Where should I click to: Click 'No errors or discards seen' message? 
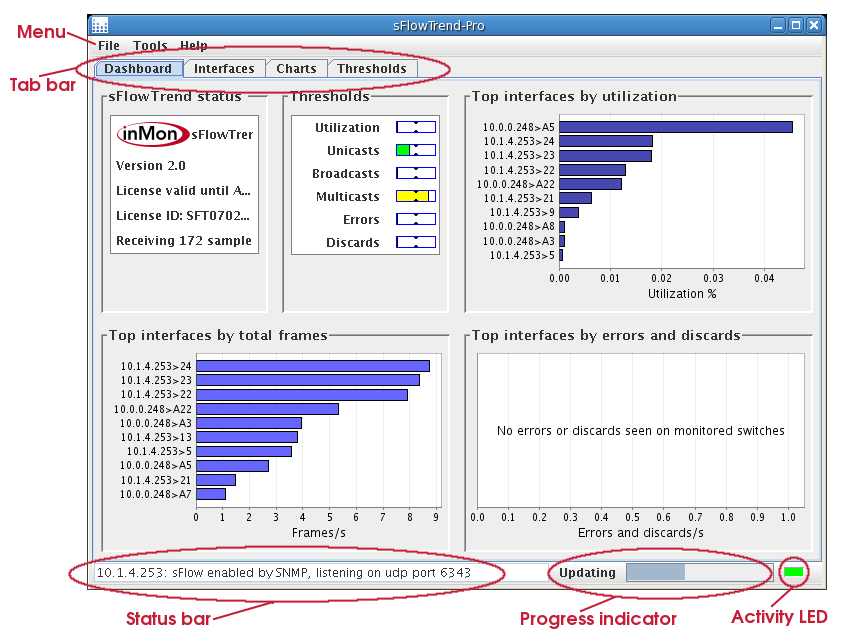pos(641,431)
